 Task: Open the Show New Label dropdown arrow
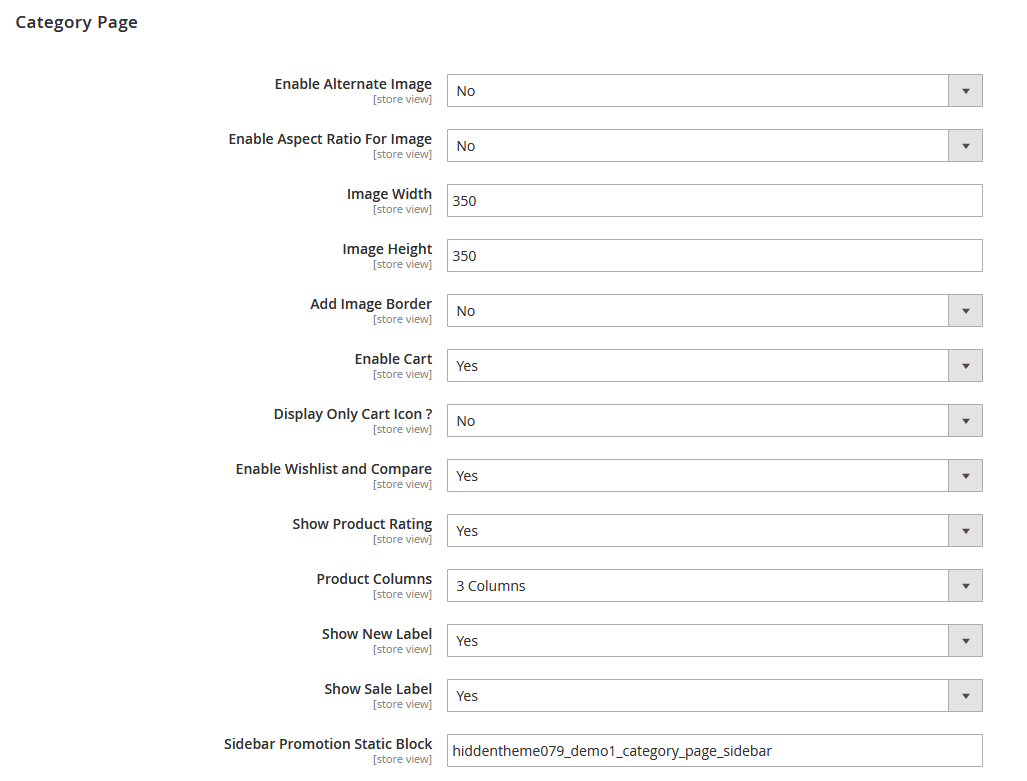964,640
